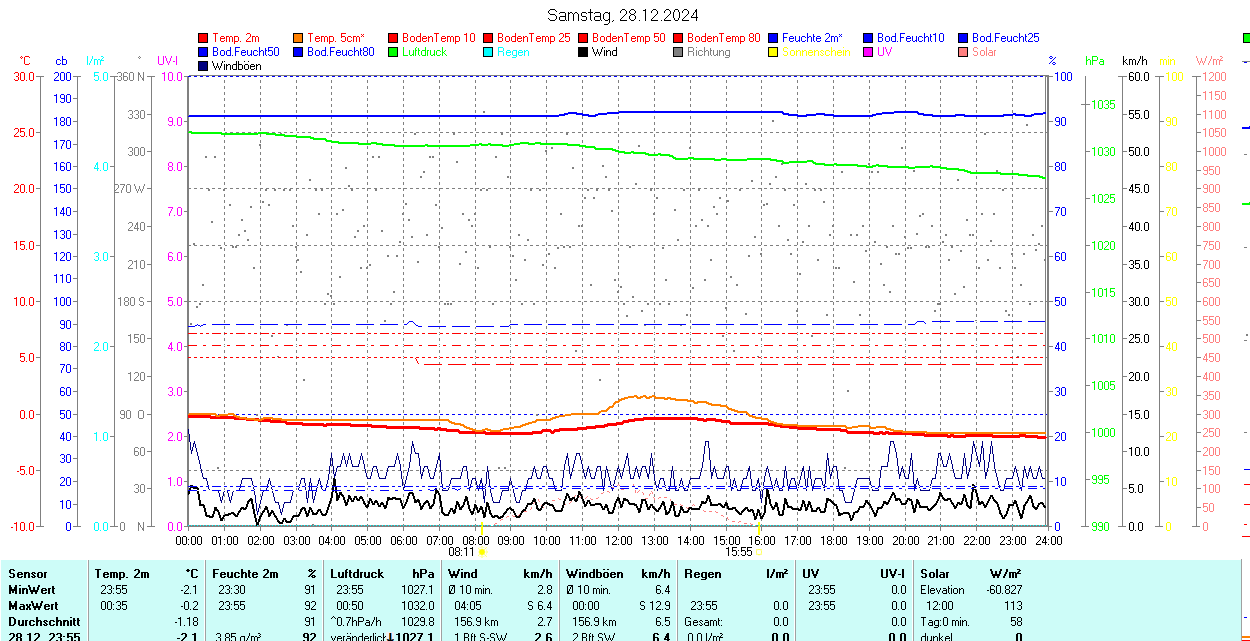
Task: Click the green Luftdruck legend swatch
Action: coord(393,52)
